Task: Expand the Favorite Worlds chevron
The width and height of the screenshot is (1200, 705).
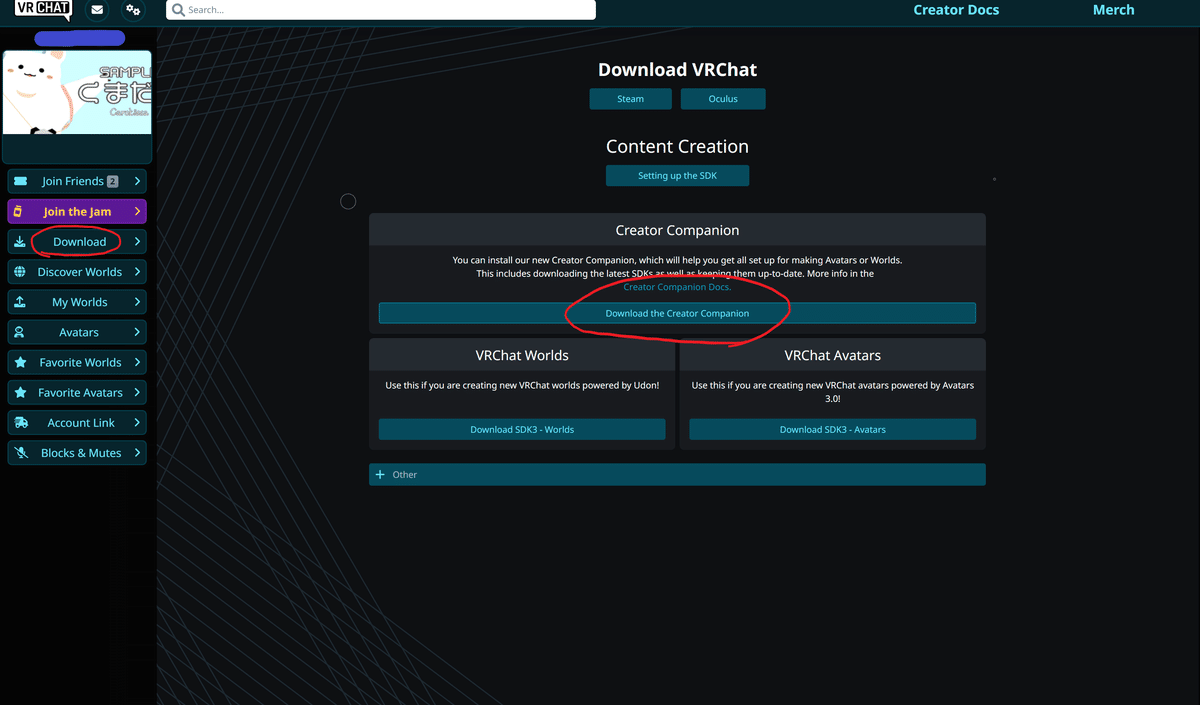Action: pos(137,362)
